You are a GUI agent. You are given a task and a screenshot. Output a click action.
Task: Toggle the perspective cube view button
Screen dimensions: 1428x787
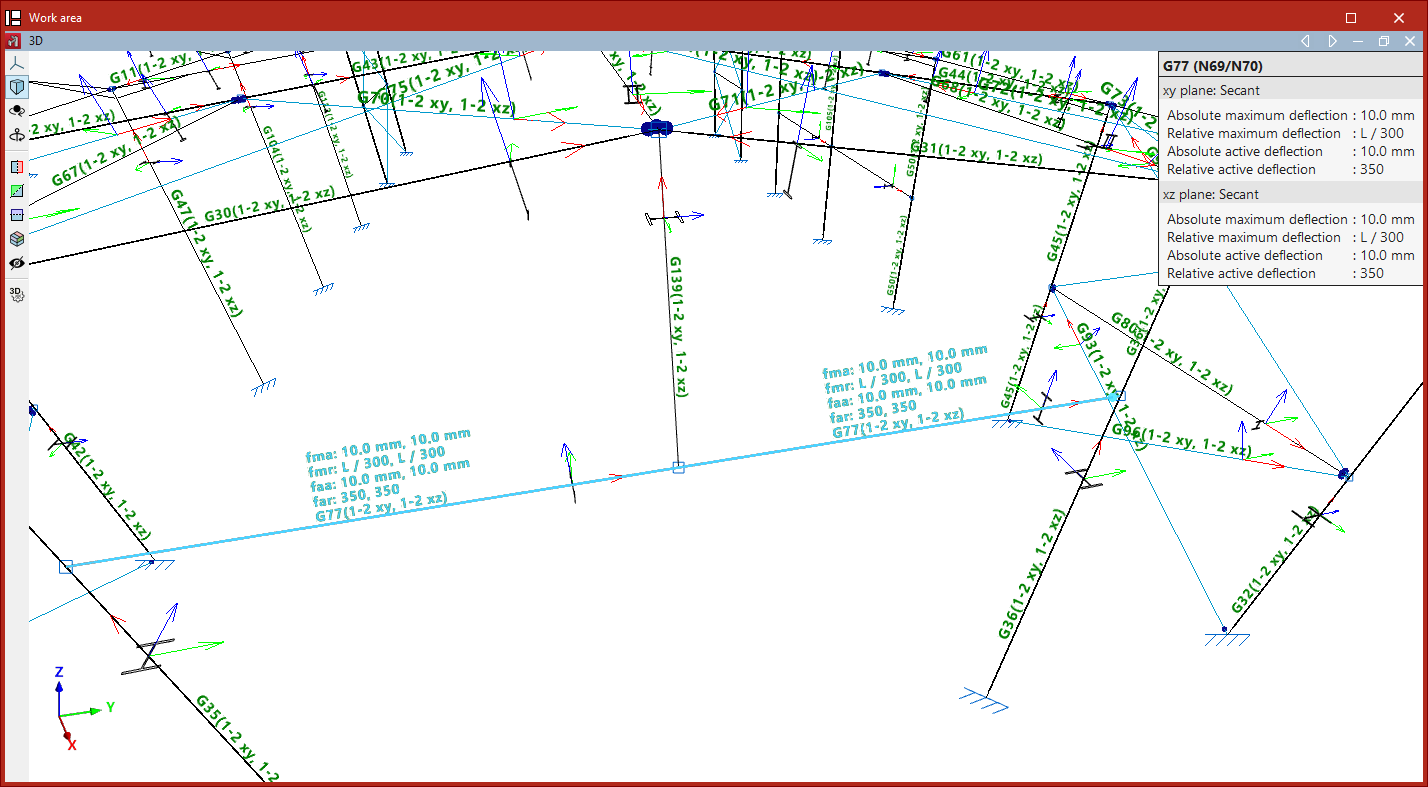click(x=17, y=87)
